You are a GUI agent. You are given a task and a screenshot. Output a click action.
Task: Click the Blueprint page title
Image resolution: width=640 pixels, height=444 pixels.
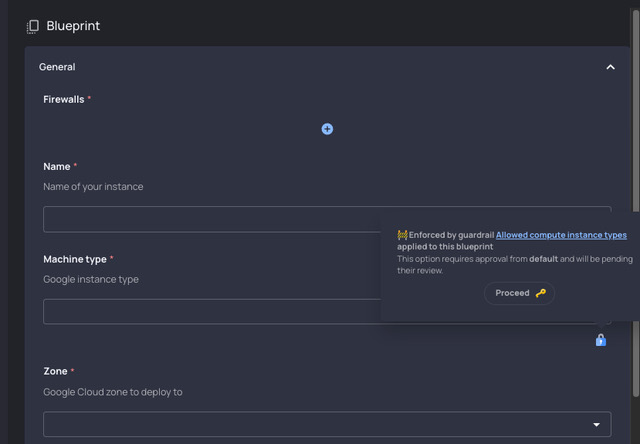73,26
